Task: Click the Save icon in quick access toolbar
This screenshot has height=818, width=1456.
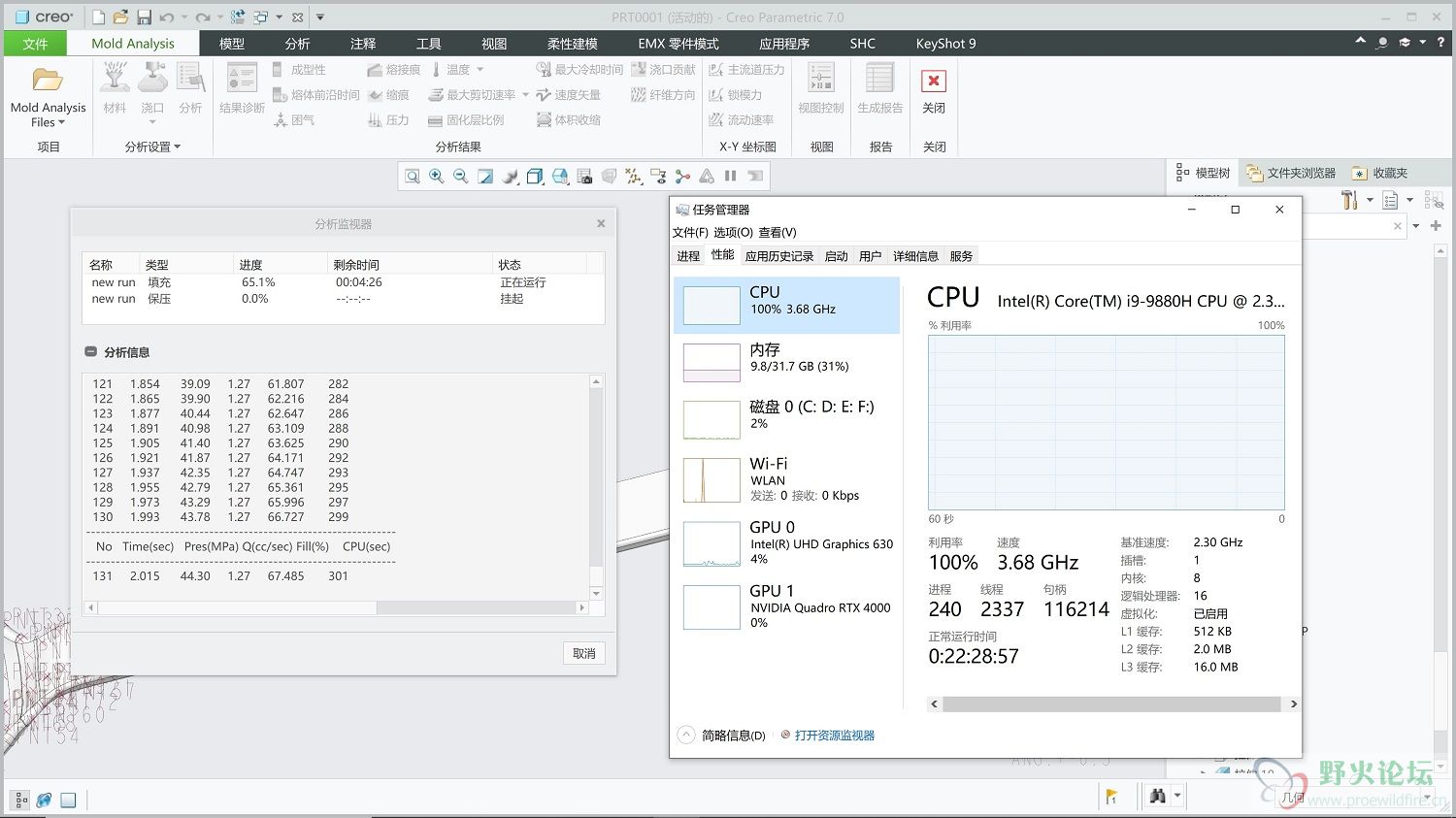Action: click(x=144, y=17)
